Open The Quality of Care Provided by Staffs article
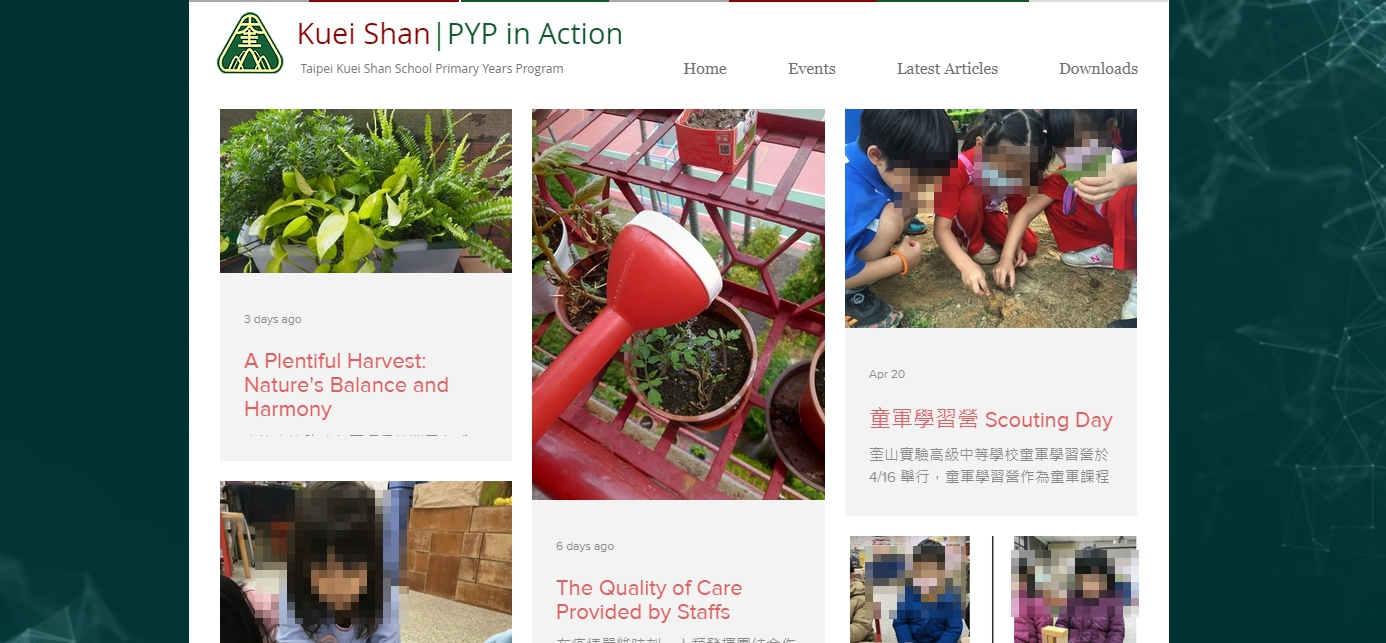 649,600
